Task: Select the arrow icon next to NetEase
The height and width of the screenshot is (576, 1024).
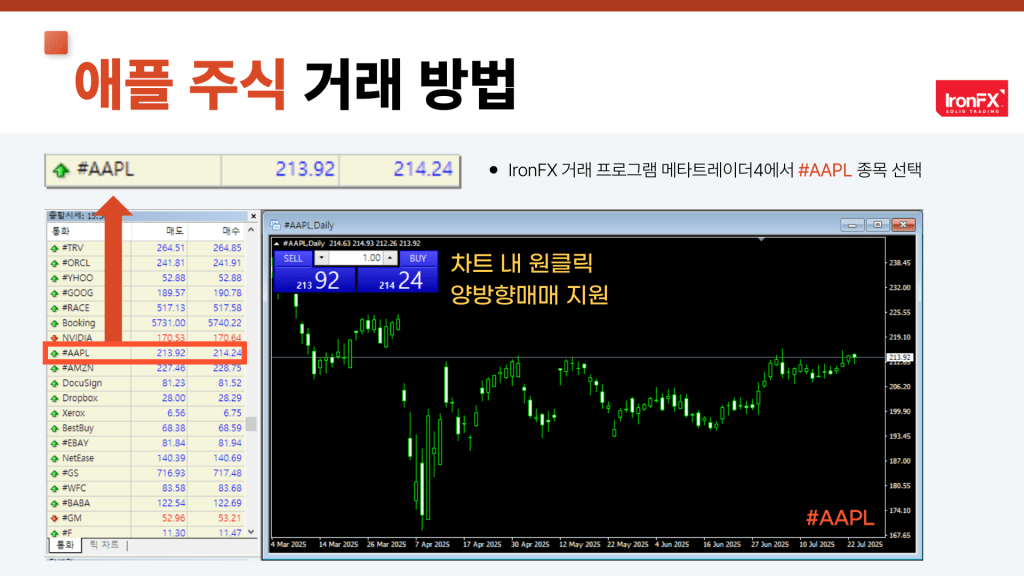Action: pyautogui.click(x=54, y=458)
